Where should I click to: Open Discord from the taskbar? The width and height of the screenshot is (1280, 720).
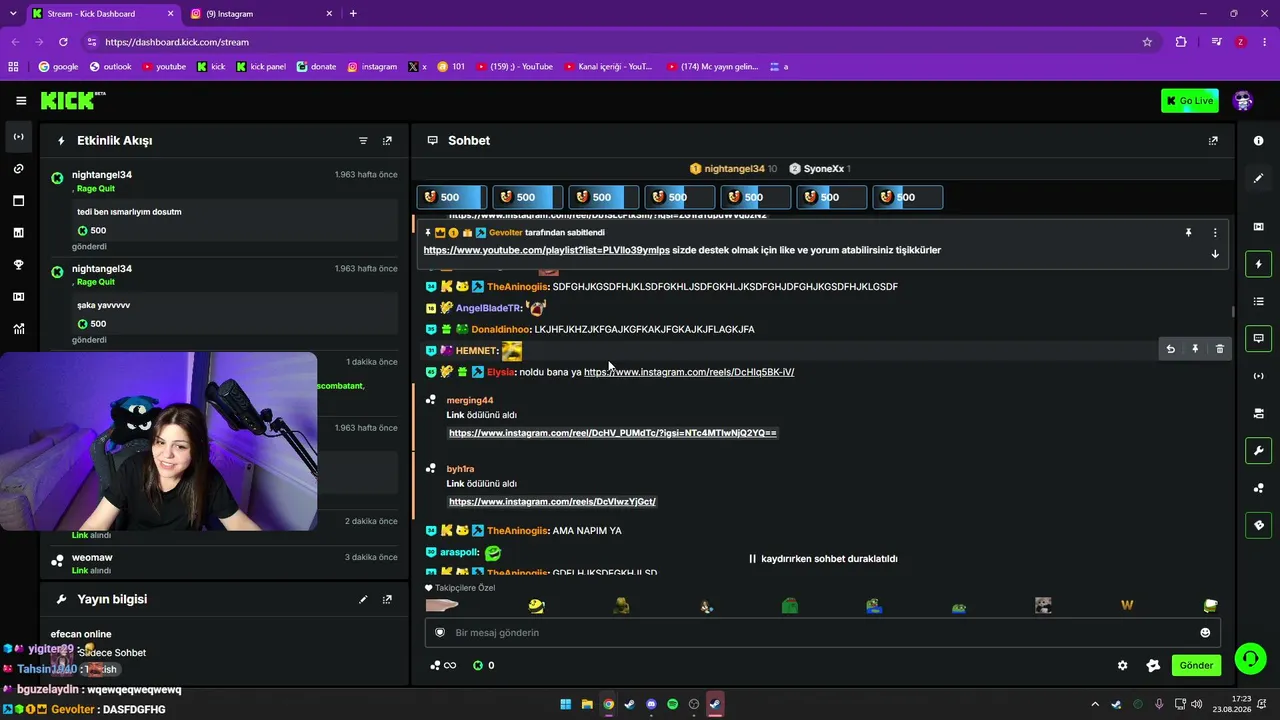point(651,704)
